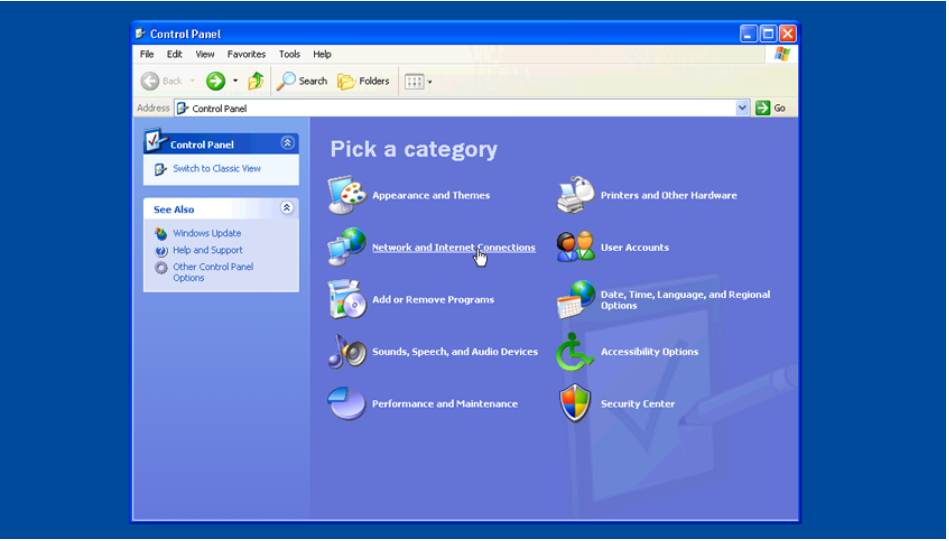The height and width of the screenshot is (541, 949).
Task: Open the Performance and Maintenance link
Action: (x=445, y=404)
